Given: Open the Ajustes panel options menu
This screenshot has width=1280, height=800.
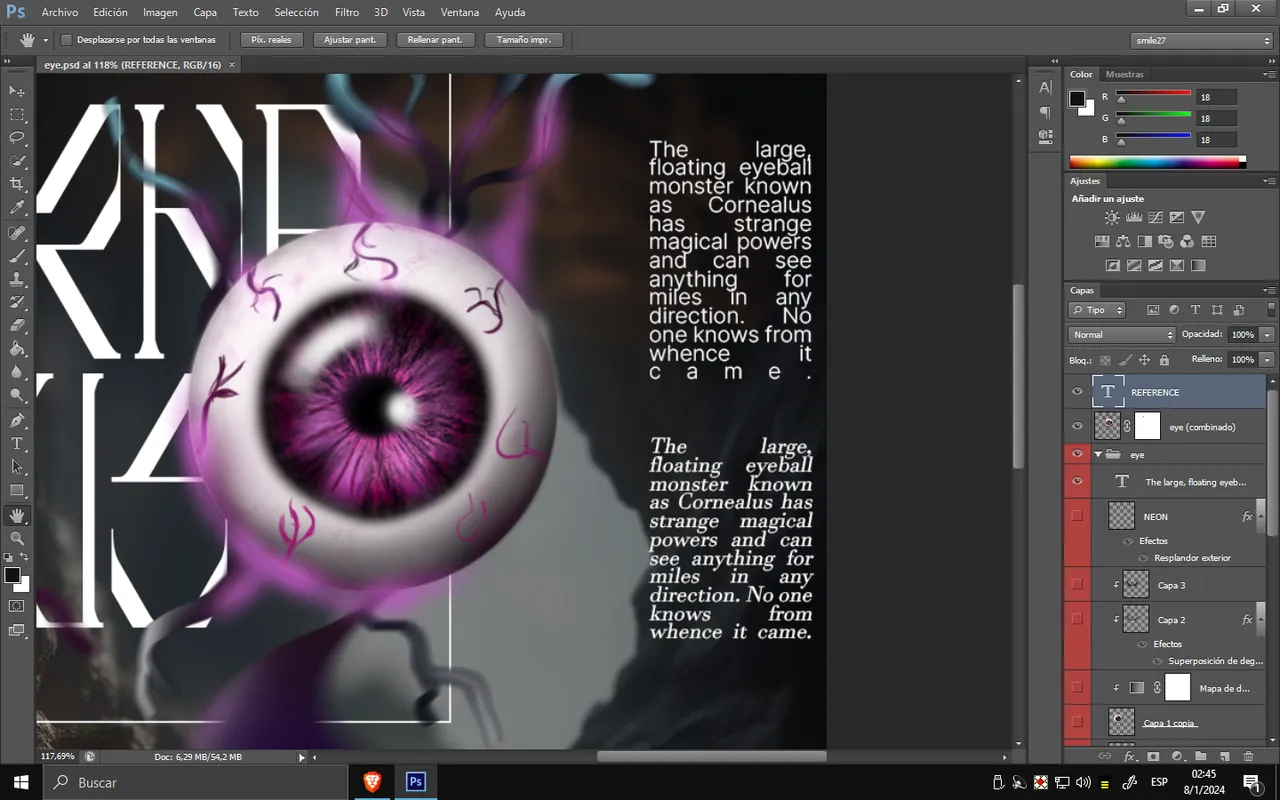Looking at the screenshot, I should click(x=1268, y=181).
